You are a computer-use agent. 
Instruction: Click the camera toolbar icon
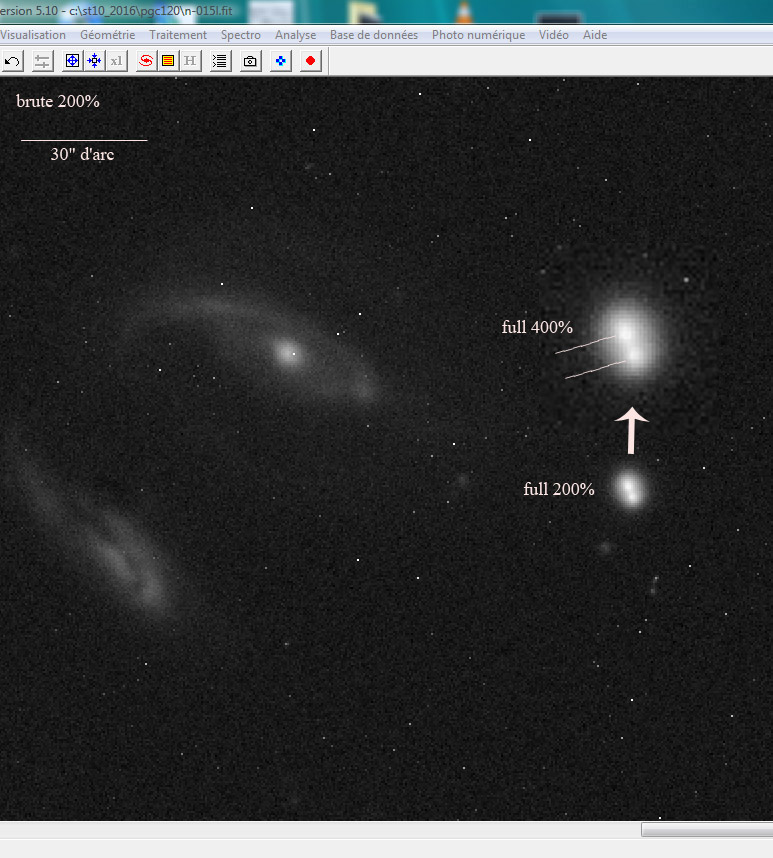coord(250,61)
